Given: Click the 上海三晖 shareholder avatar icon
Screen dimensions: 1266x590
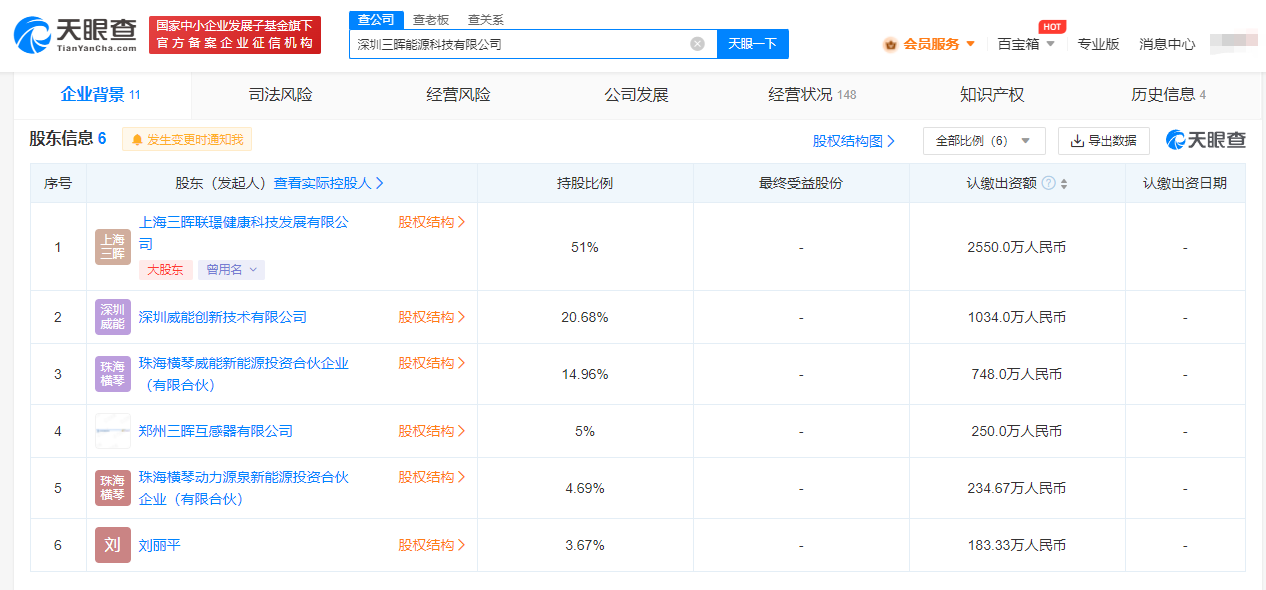Looking at the screenshot, I should 113,247.
